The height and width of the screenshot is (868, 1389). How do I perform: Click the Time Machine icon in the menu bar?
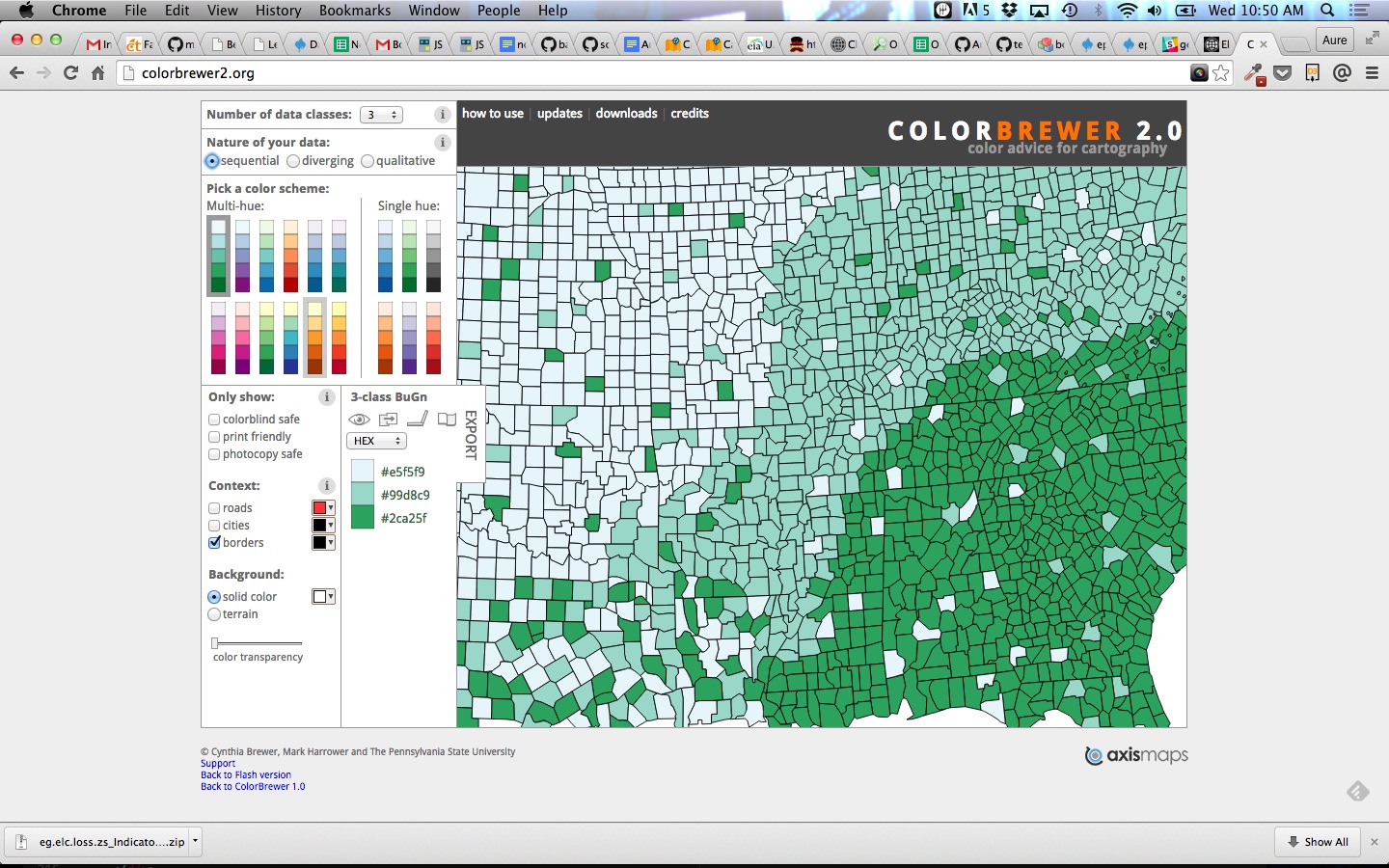pos(1069,11)
